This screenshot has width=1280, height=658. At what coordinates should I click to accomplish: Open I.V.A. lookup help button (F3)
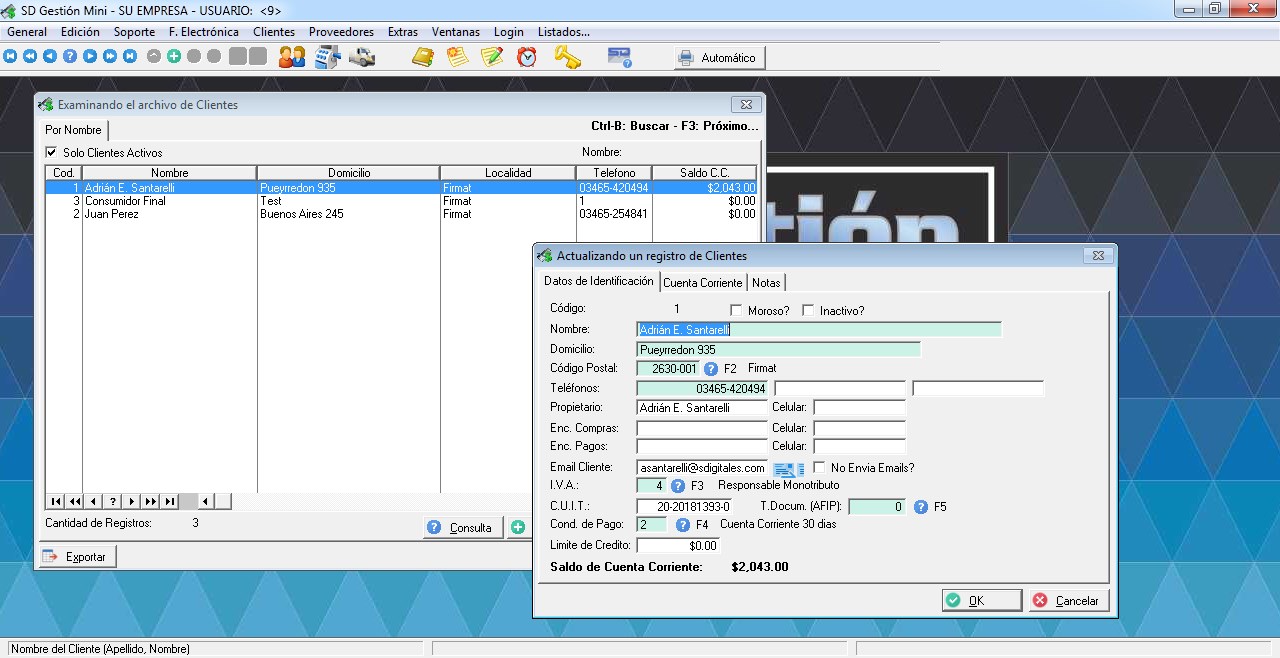tap(677, 486)
